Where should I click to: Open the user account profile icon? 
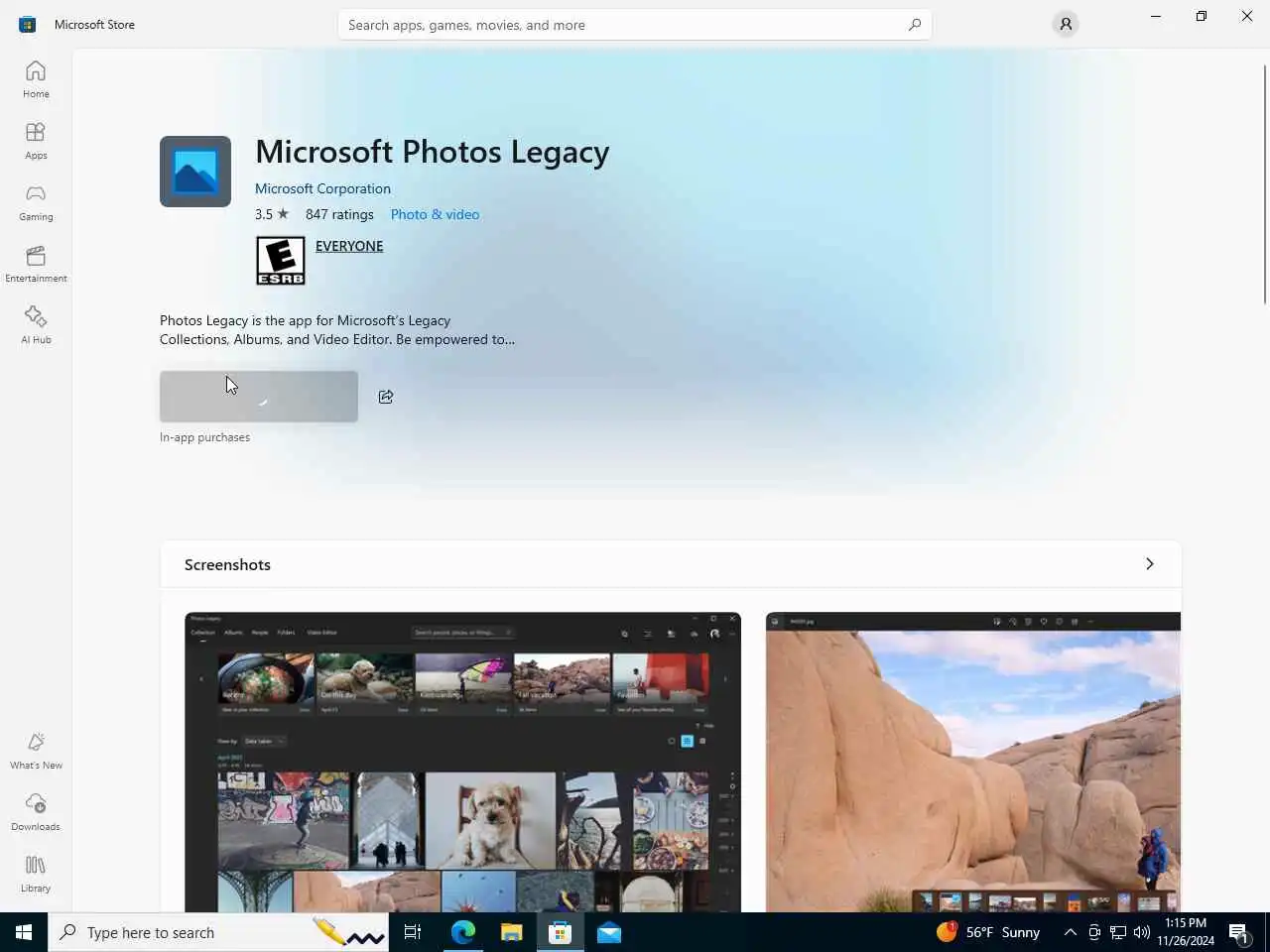click(1066, 24)
